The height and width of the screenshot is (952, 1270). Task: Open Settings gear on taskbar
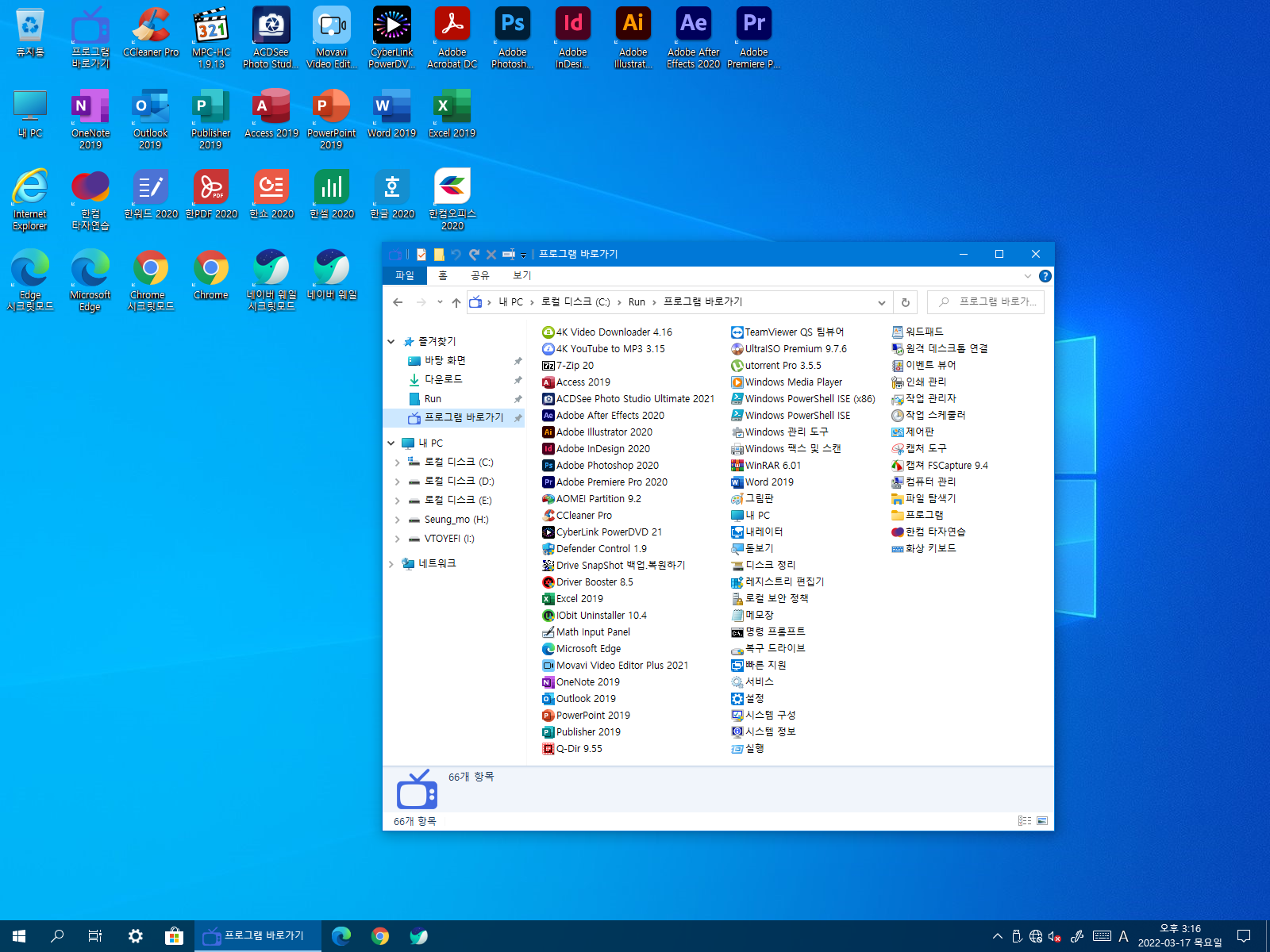(x=136, y=936)
